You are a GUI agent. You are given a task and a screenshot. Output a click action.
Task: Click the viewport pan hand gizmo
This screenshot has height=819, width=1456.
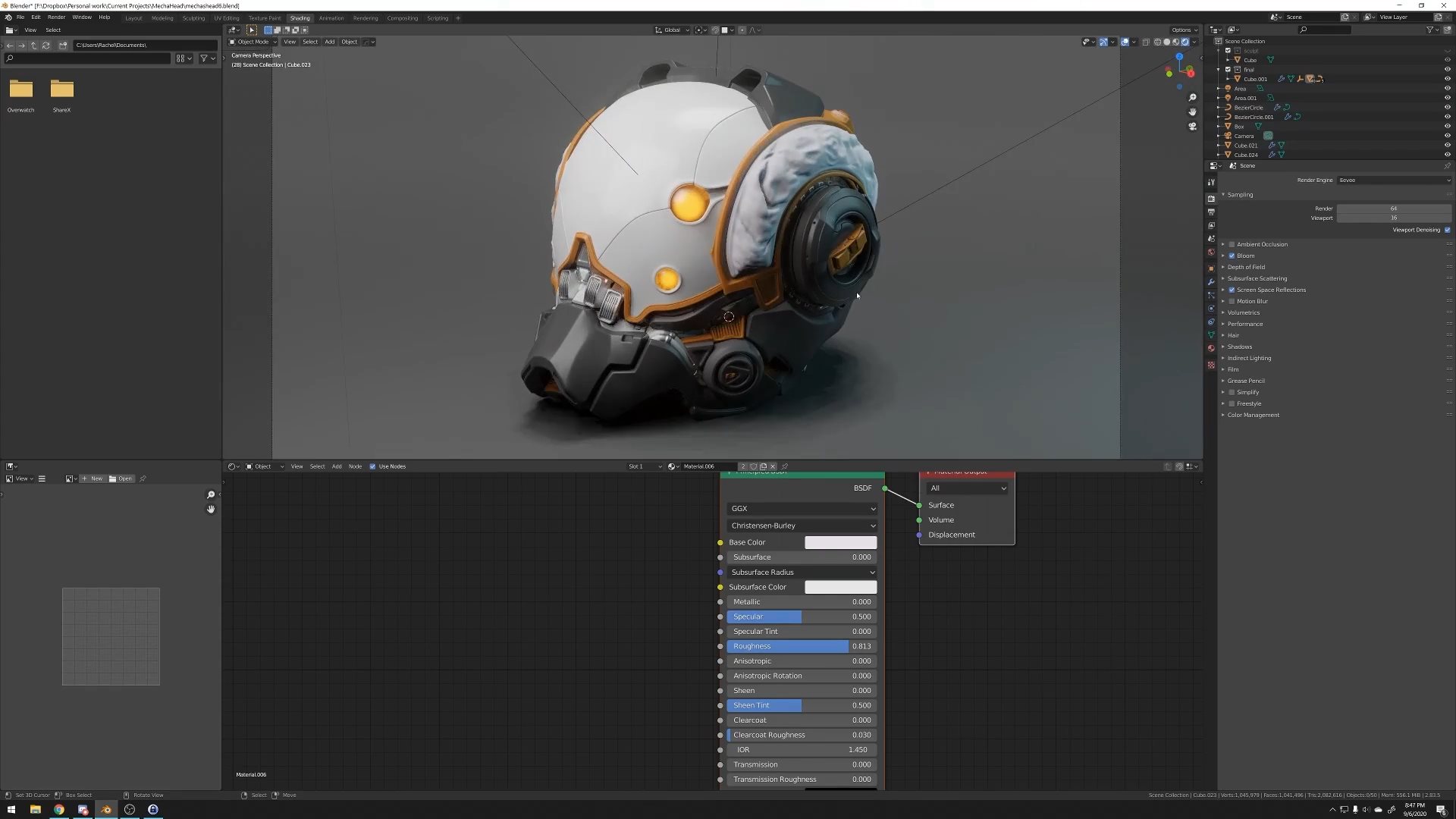(1192, 111)
